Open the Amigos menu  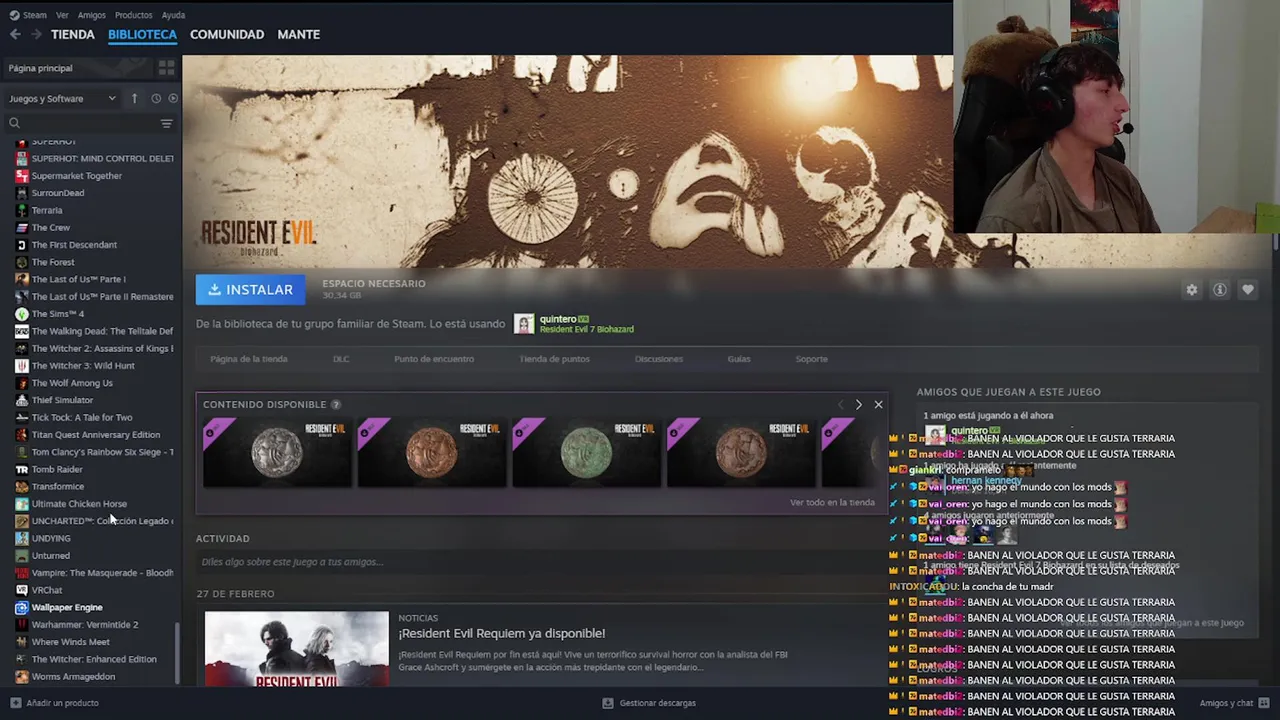[91, 15]
